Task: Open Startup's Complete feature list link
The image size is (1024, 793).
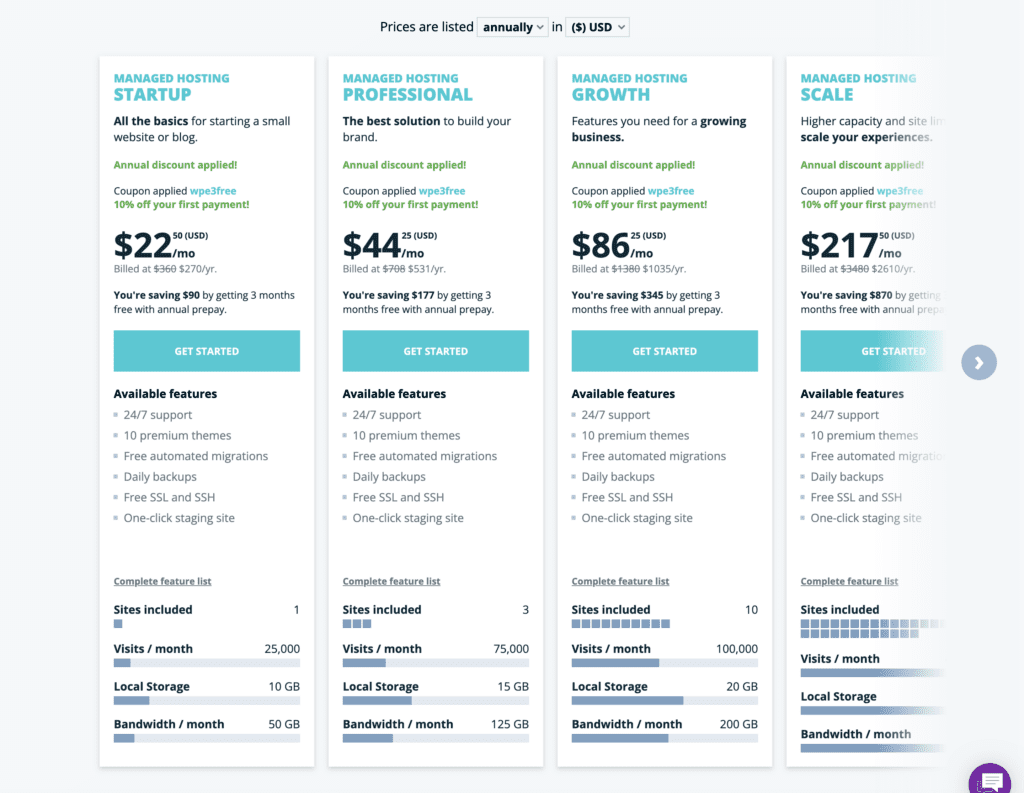Action: point(162,581)
